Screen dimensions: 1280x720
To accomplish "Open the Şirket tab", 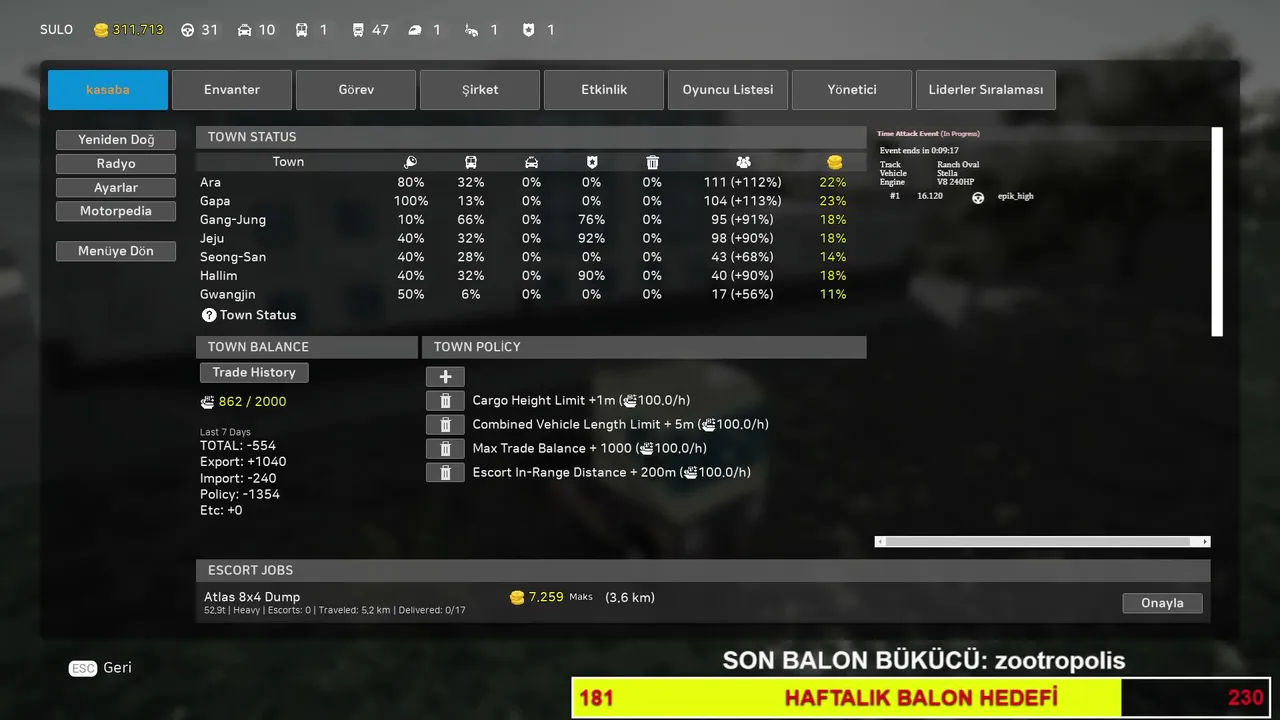I will pyautogui.click(x=480, y=90).
